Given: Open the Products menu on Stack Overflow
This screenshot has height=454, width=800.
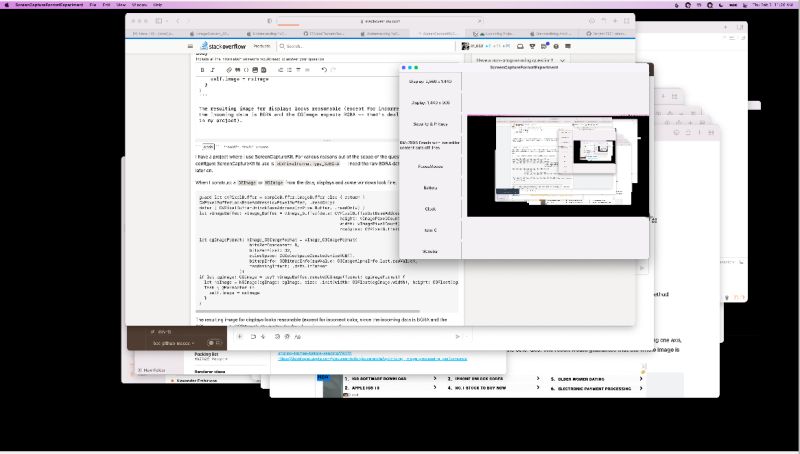Looking at the screenshot, I should click(x=262, y=46).
